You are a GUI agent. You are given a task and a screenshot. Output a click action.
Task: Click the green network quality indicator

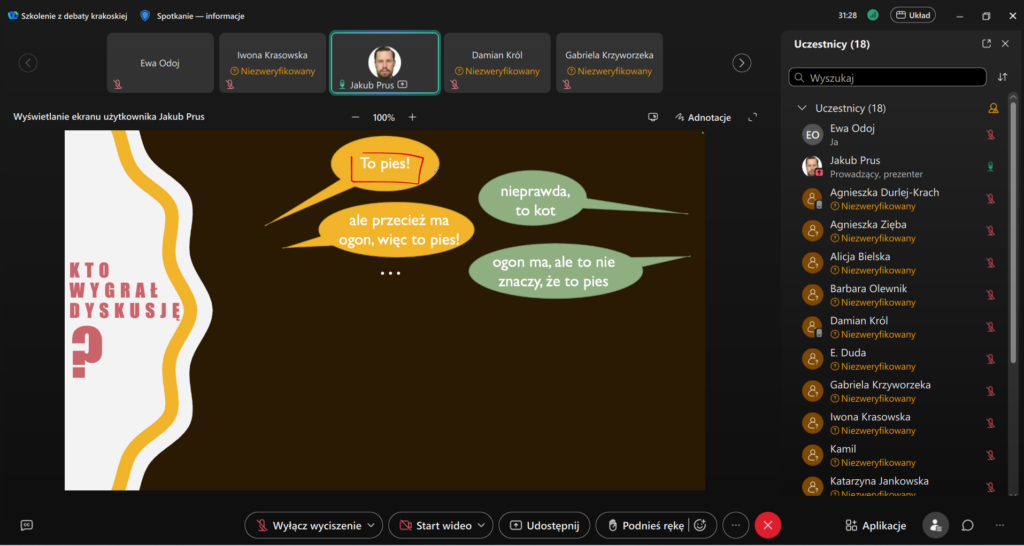tap(873, 15)
